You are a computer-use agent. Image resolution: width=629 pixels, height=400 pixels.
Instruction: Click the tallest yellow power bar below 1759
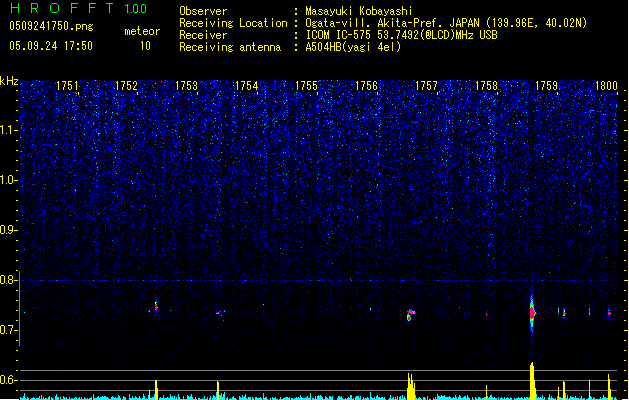point(532,381)
